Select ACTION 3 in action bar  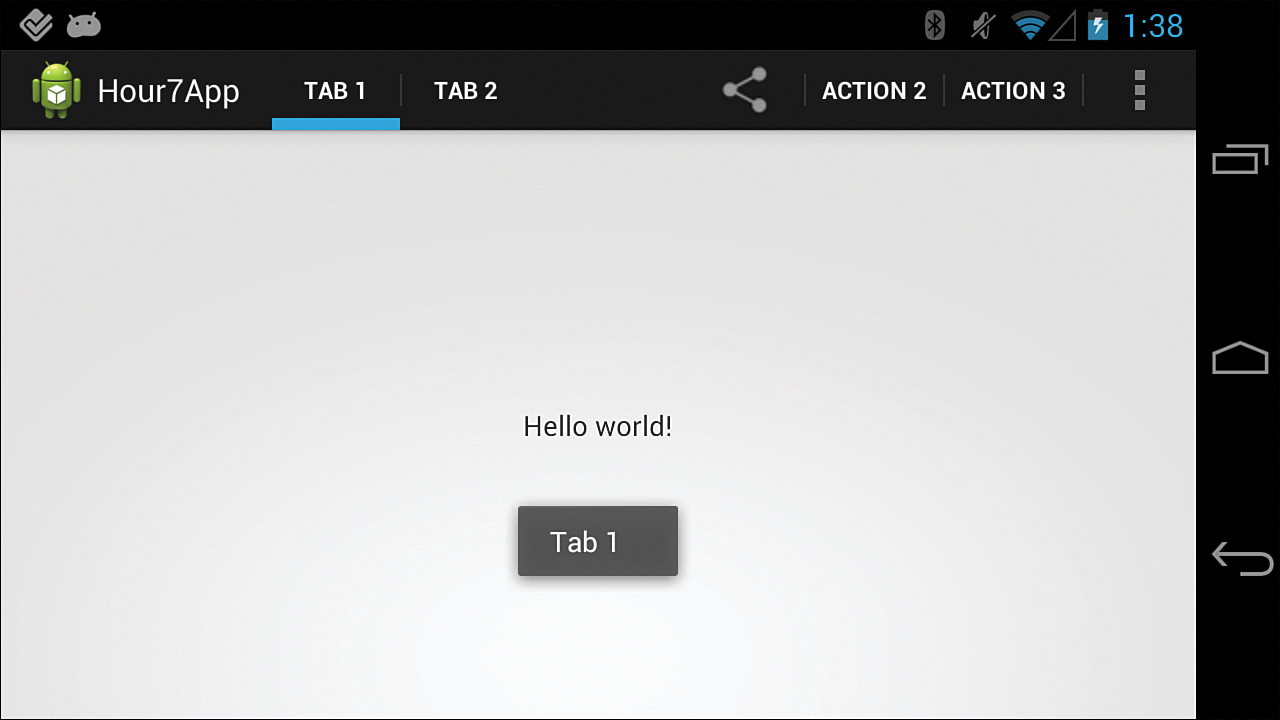(1013, 91)
